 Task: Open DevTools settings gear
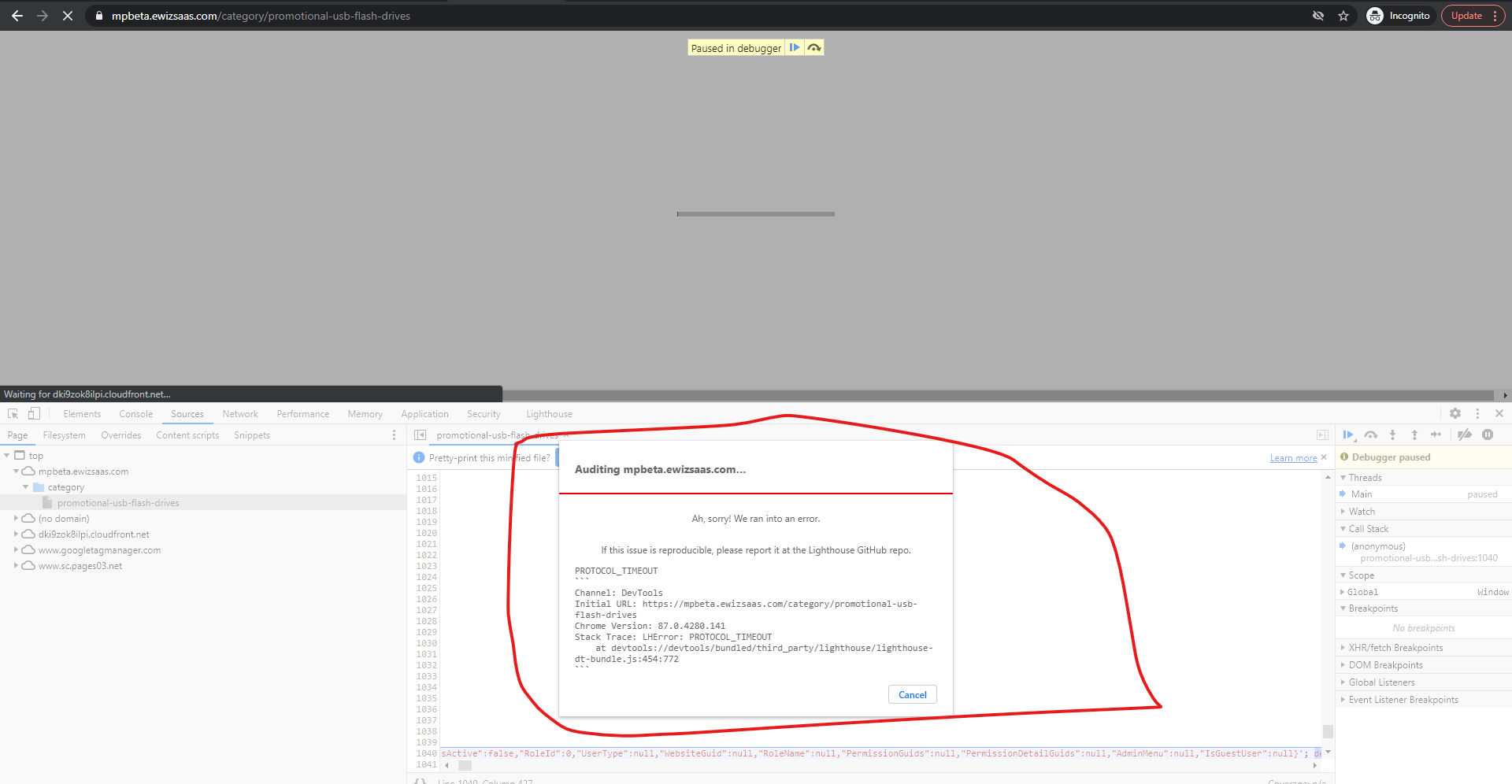[1455, 413]
